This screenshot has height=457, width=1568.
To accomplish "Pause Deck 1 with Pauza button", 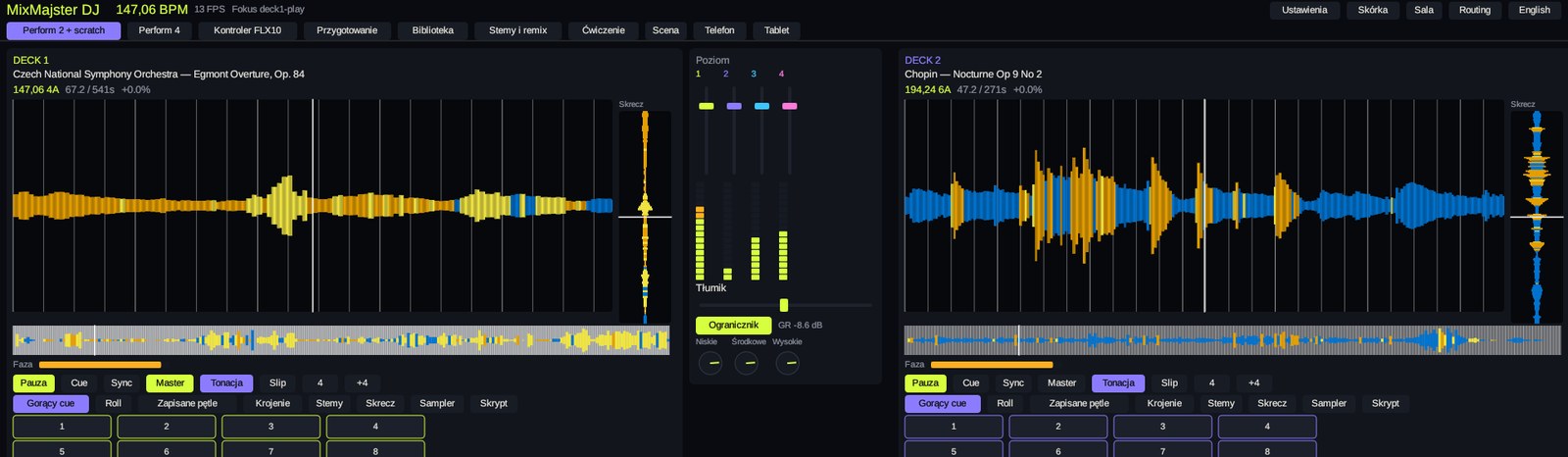I will click(33, 383).
